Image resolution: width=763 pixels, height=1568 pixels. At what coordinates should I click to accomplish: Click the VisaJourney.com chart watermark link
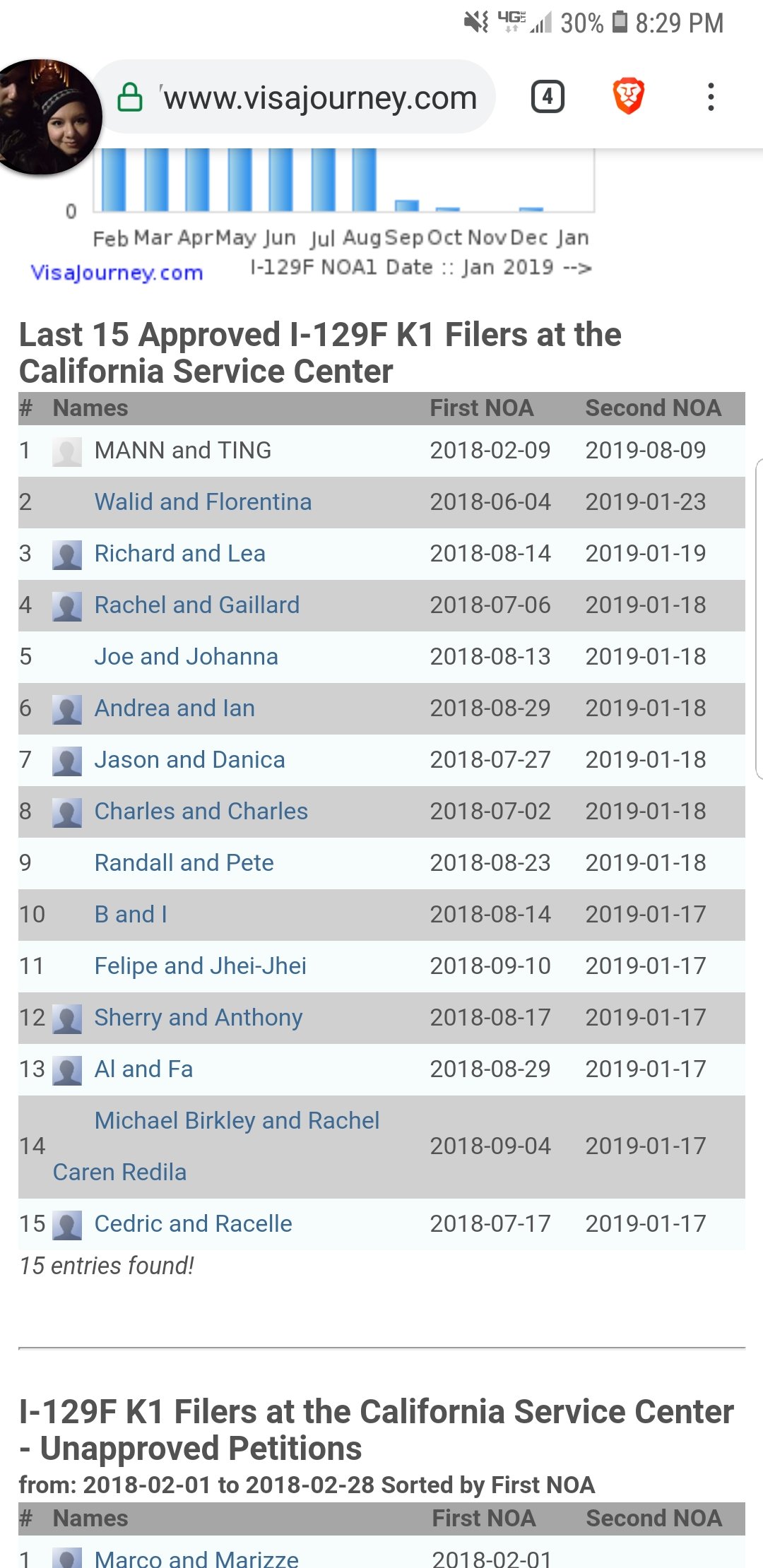[117, 272]
